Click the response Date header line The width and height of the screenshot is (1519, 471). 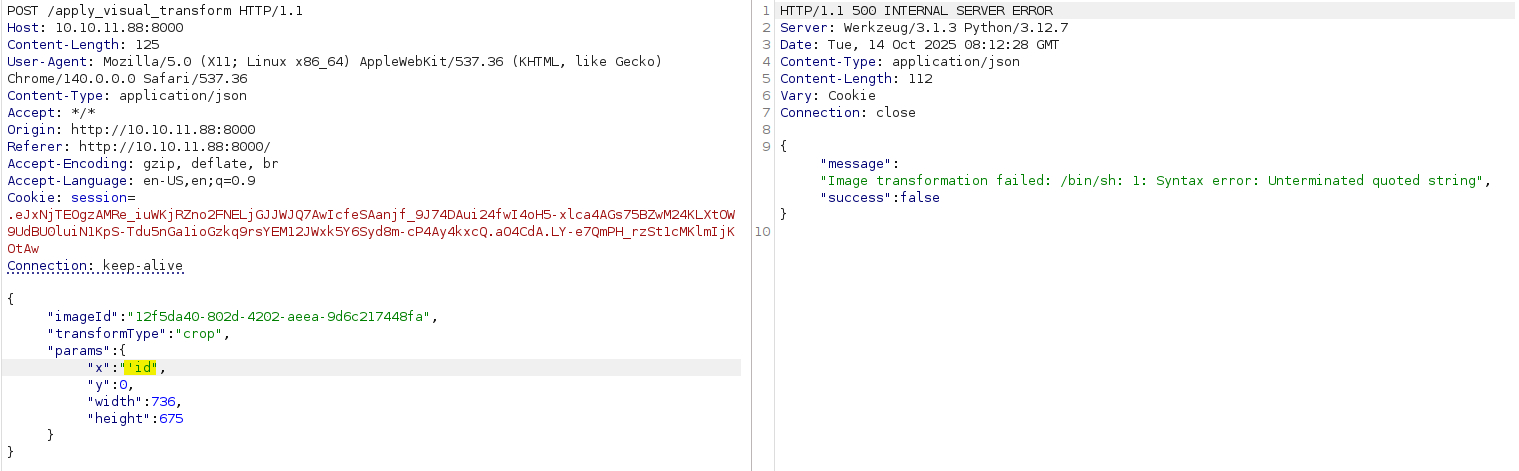click(919, 45)
